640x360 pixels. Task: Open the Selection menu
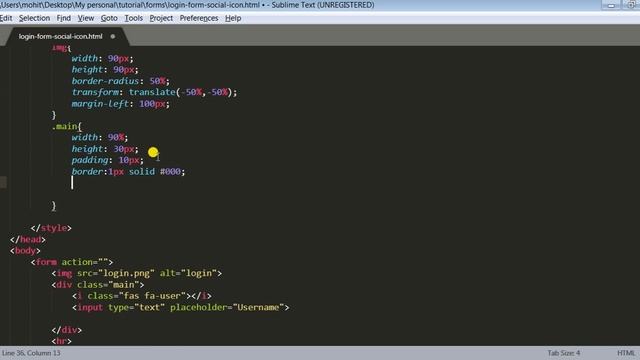pos(34,18)
